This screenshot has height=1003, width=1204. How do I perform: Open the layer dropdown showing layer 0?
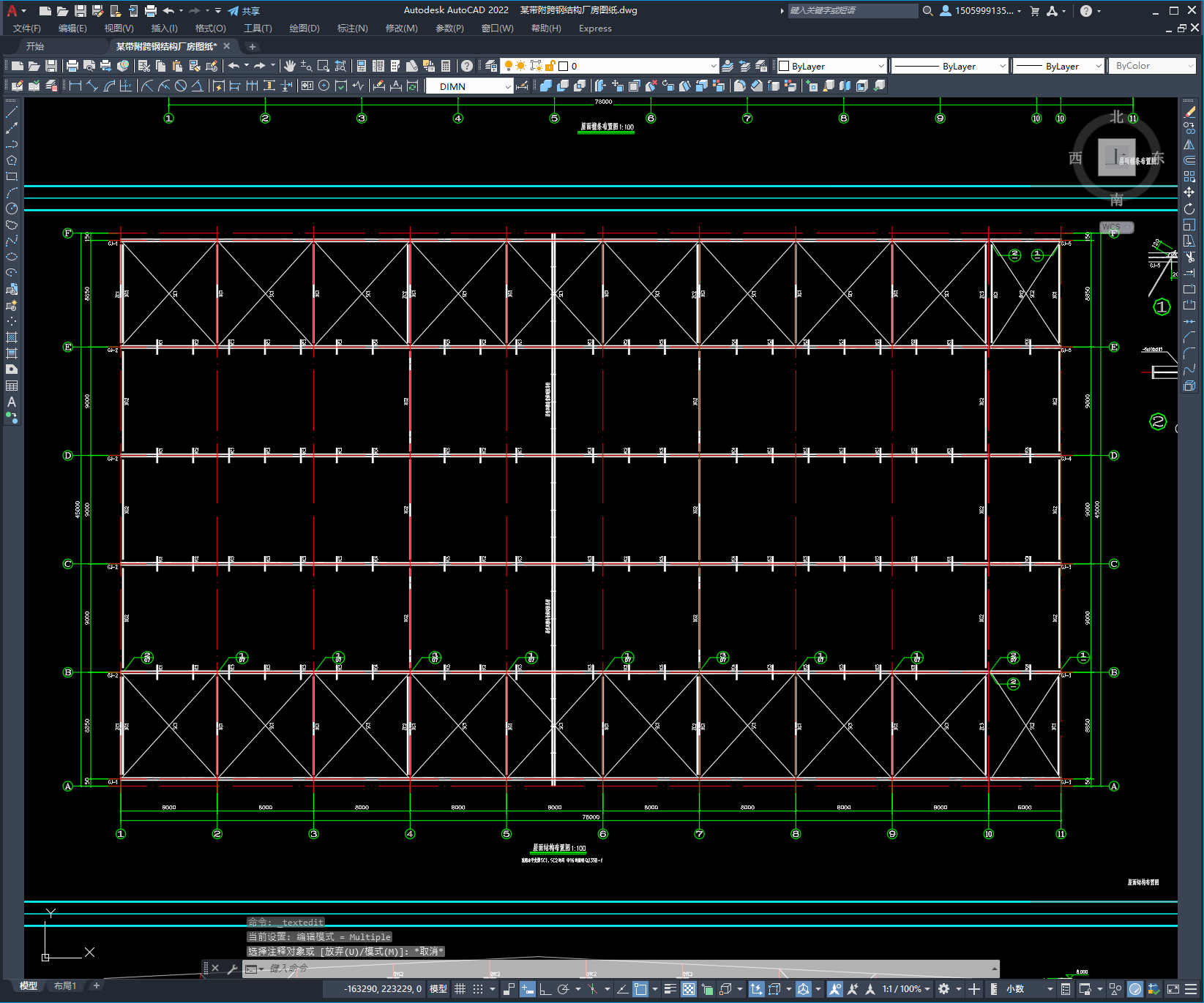coord(610,66)
